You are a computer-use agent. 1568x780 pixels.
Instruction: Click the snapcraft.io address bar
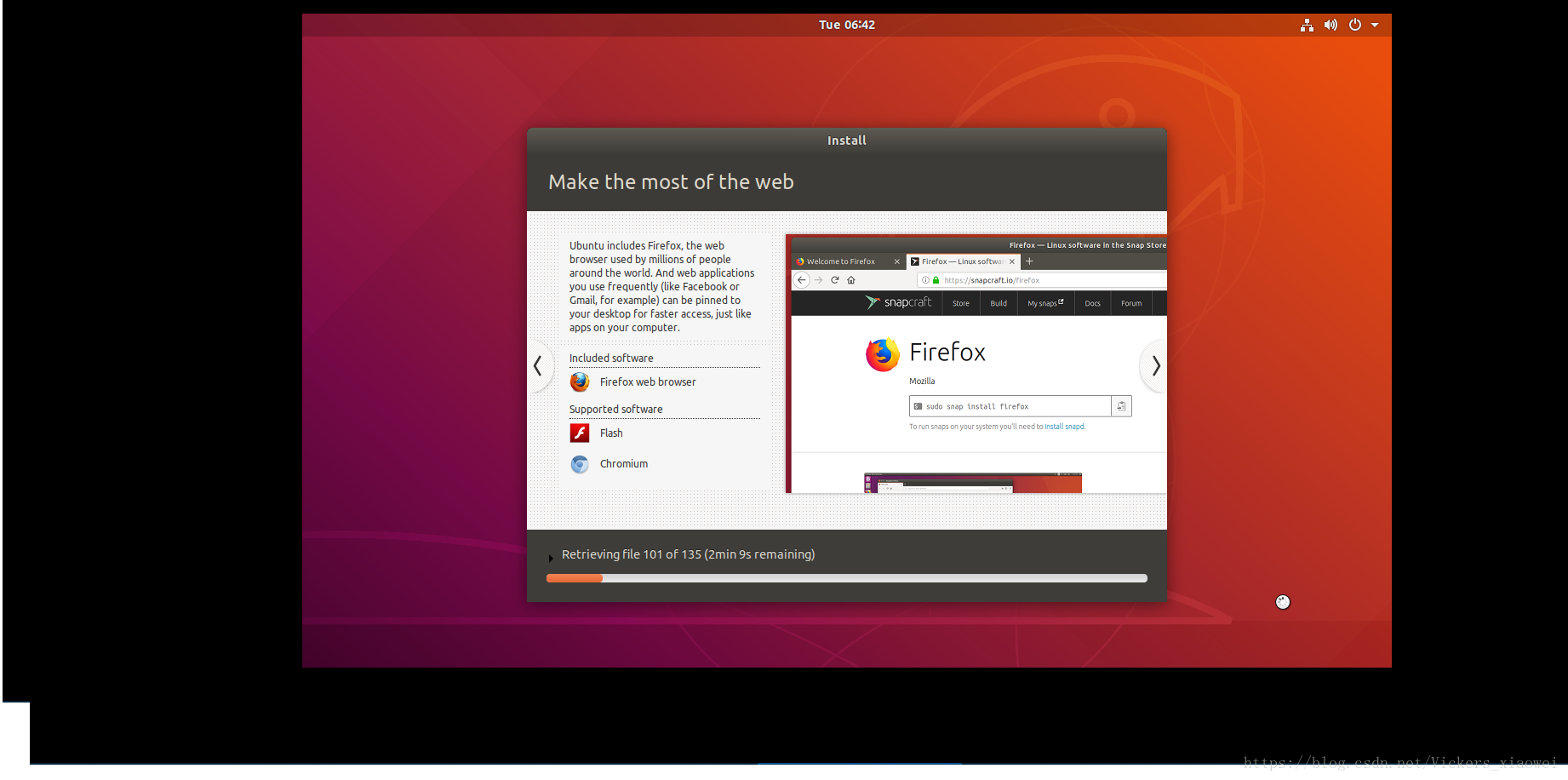pos(1042,280)
